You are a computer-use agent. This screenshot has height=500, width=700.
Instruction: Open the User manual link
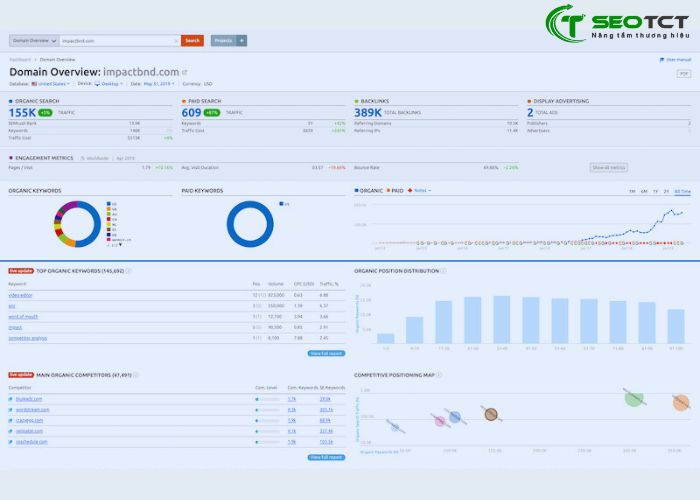[679, 59]
